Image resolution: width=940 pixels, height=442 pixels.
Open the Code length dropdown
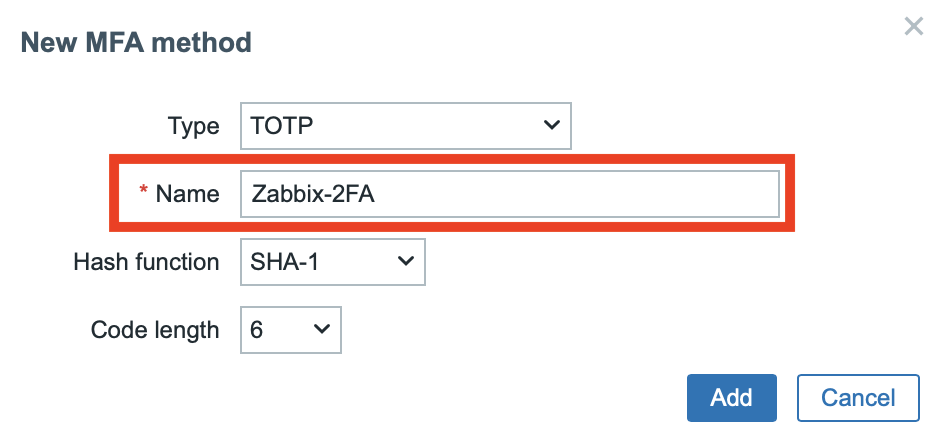[x=291, y=330]
